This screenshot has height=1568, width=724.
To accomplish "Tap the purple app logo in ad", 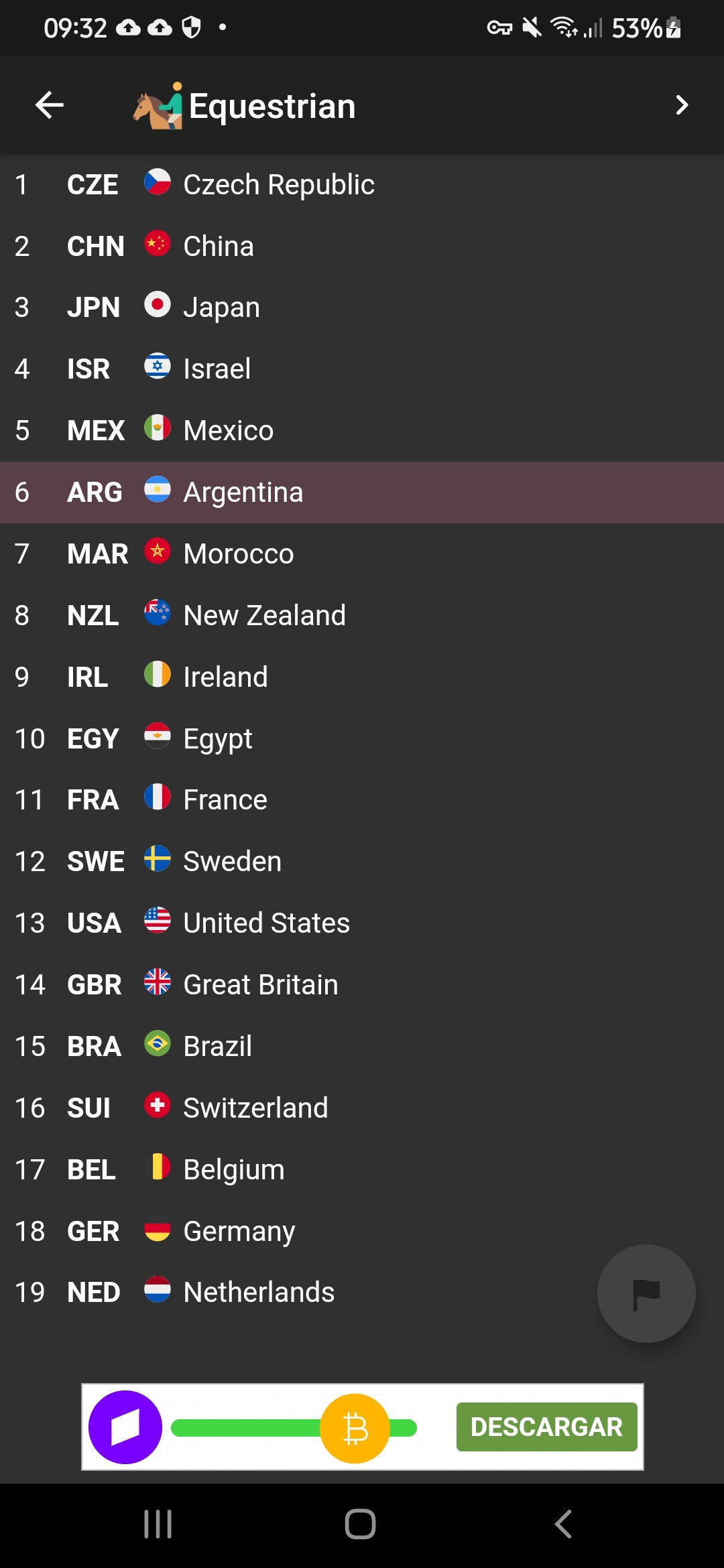I will tap(125, 1427).
